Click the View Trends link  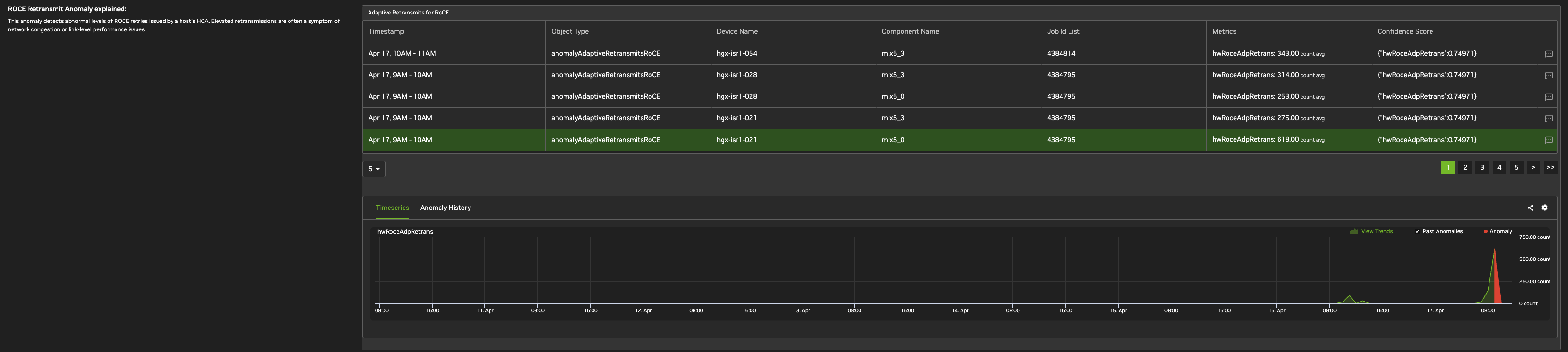click(1376, 231)
